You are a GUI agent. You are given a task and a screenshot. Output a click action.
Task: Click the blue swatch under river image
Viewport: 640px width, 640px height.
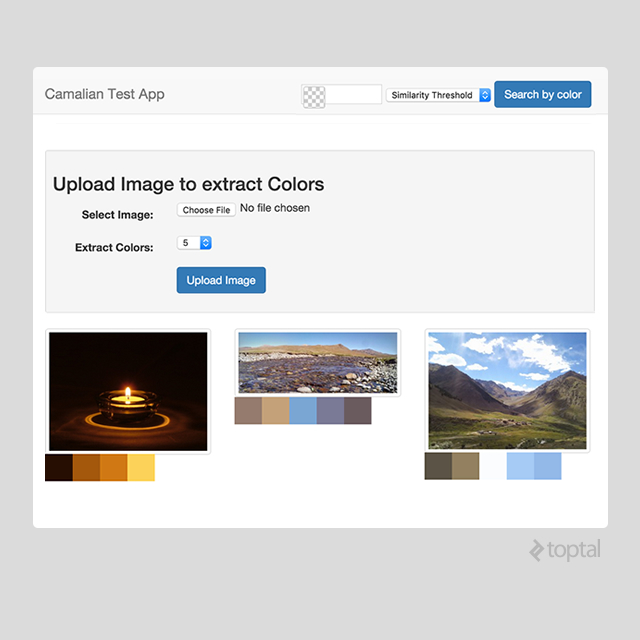coord(303,411)
